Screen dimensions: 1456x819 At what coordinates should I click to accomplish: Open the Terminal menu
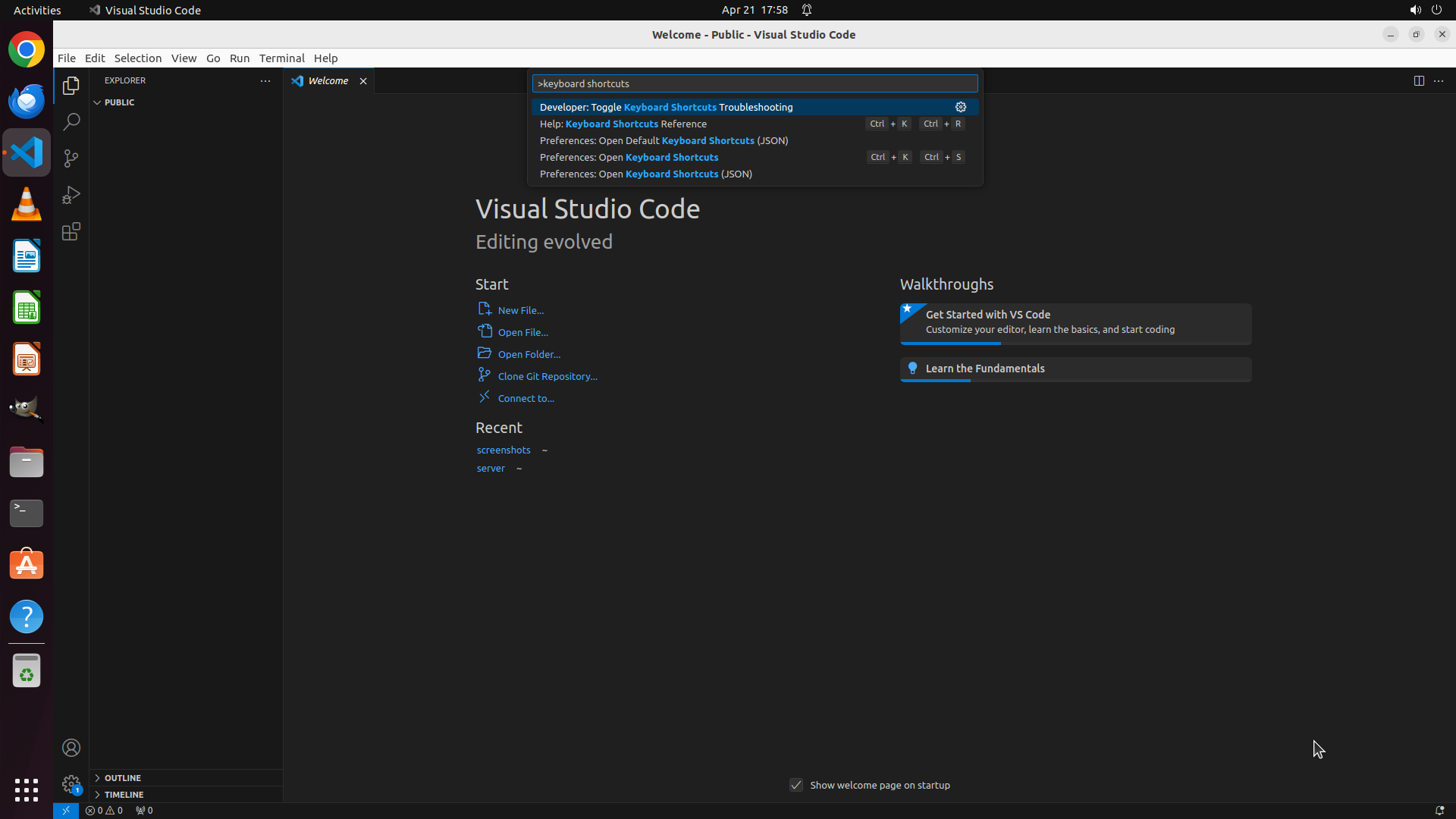[281, 58]
